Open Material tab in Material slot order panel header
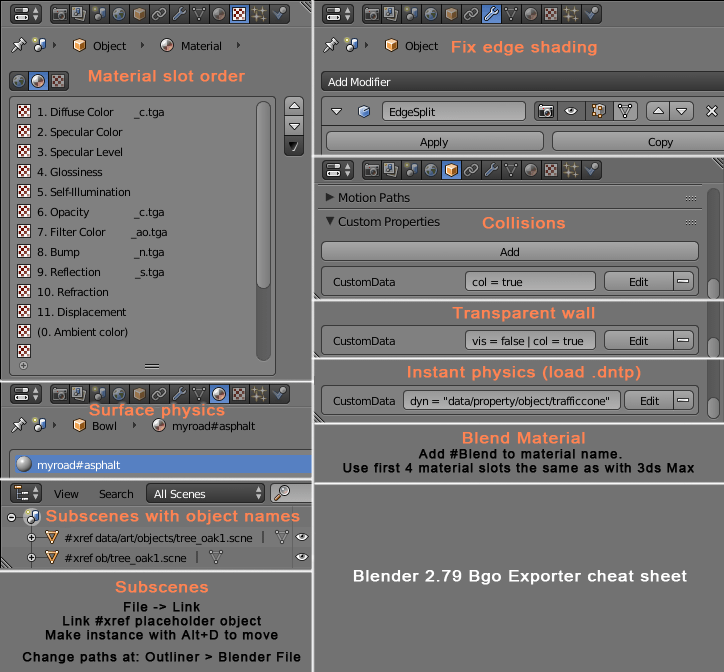The height and width of the screenshot is (672, 724). point(219,14)
